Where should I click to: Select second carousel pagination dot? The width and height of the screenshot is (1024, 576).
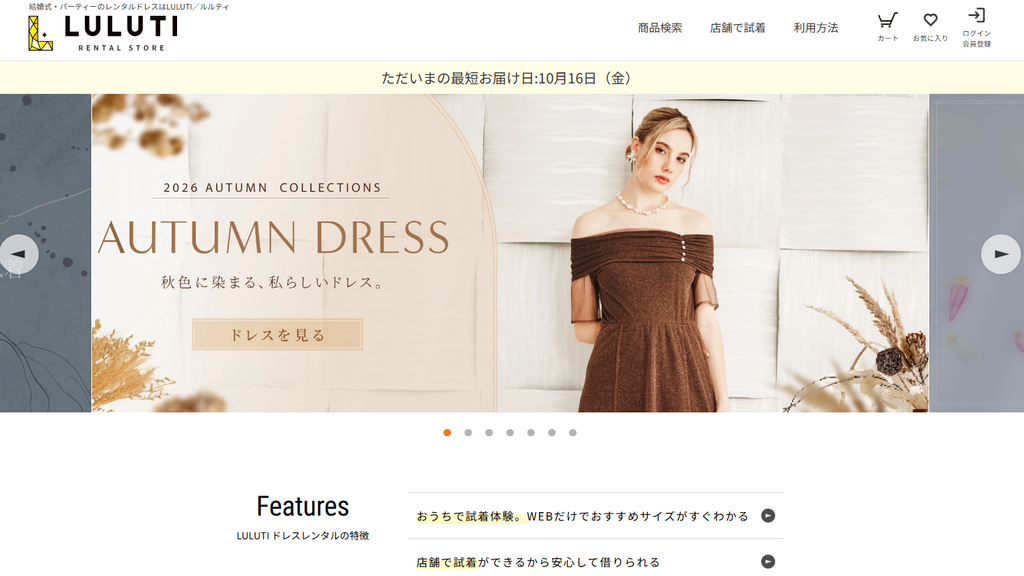pyautogui.click(x=468, y=432)
